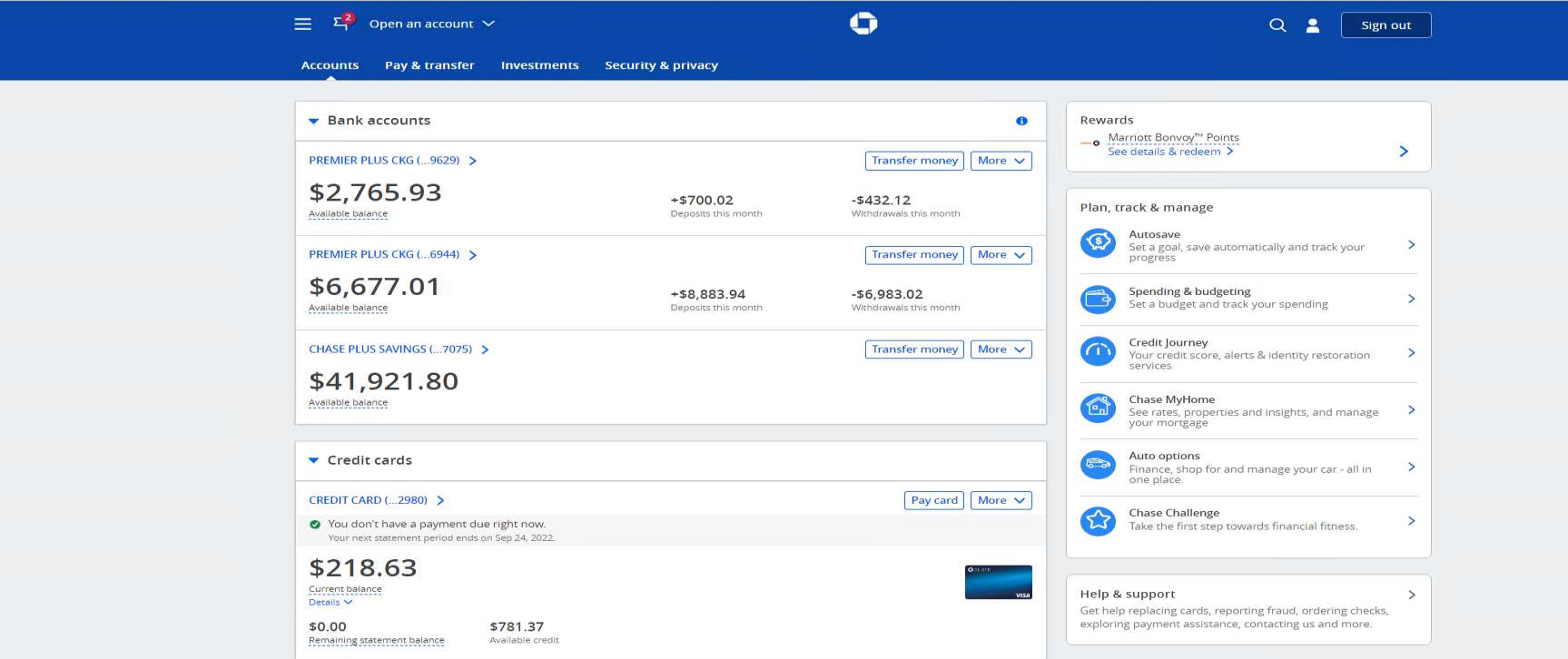Transfer money from account 6944

tap(914, 255)
